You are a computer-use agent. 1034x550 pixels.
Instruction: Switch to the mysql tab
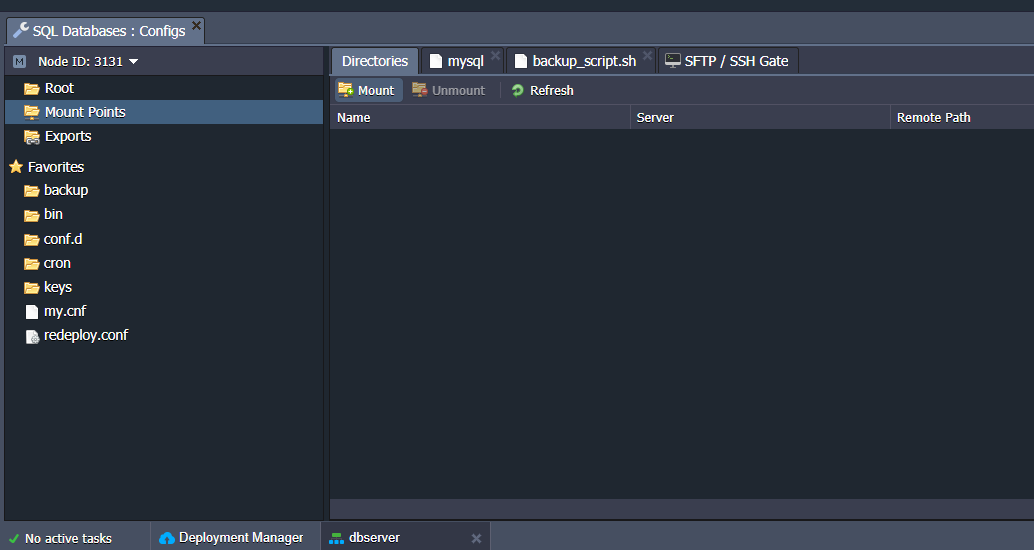point(464,61)
